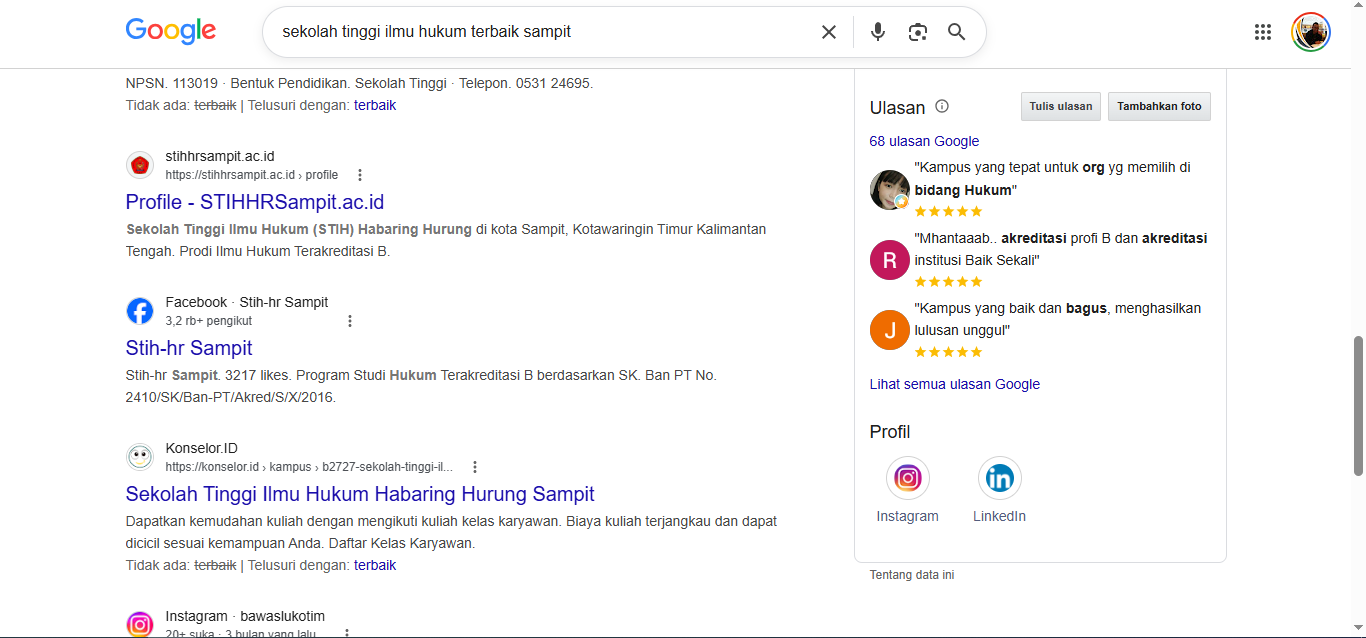Click the Tambahkan foto button
1366x638 pixels.
(x=1159, y=106)
